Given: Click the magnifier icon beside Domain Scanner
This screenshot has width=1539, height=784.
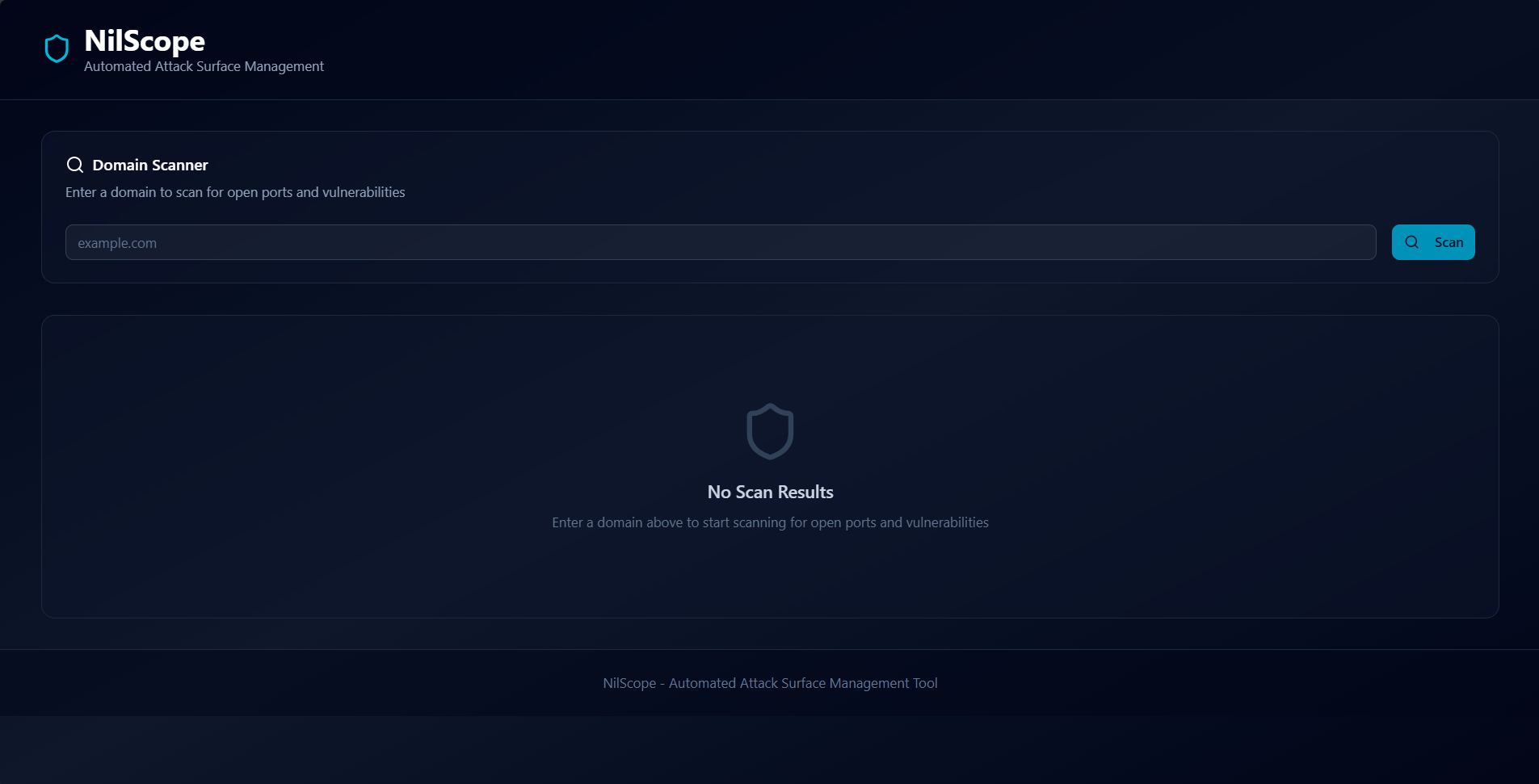Looking at the screenshot, I should (75, 165).
